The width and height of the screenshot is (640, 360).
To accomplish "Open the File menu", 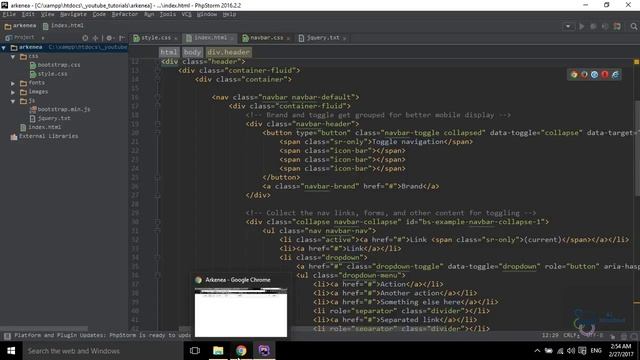I will tap(9, 14).
